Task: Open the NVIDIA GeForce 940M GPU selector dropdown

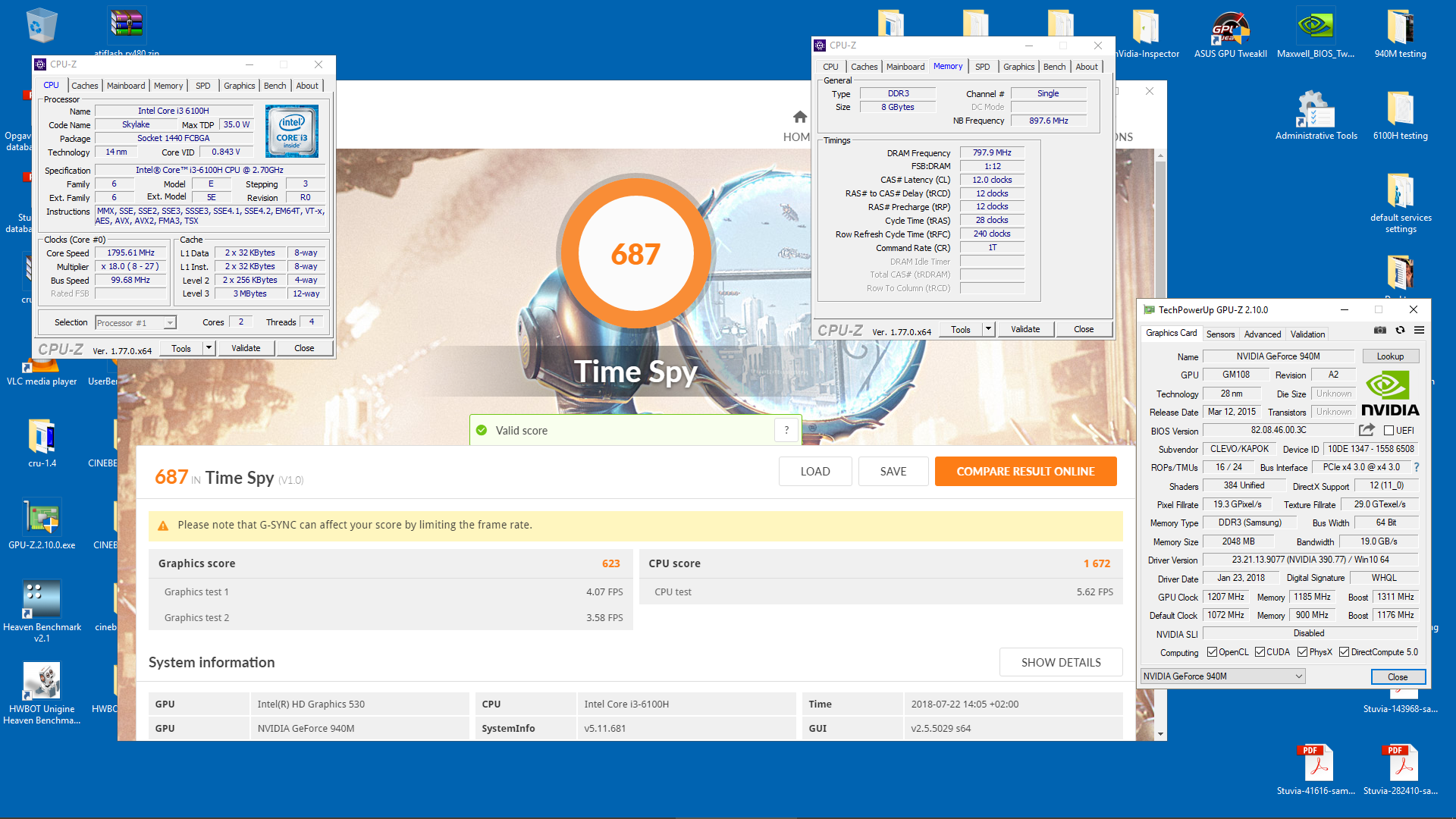Action: click(1222, 676)
